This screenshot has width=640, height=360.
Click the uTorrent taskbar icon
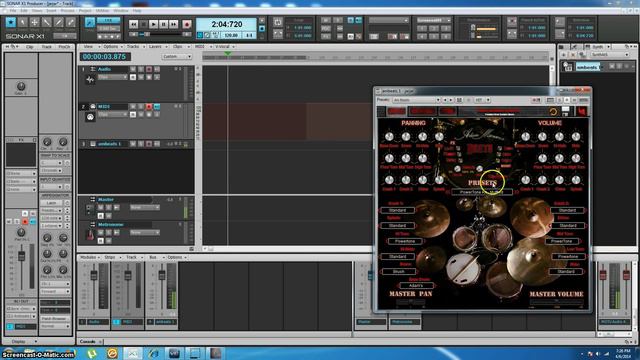coord(92,353)
